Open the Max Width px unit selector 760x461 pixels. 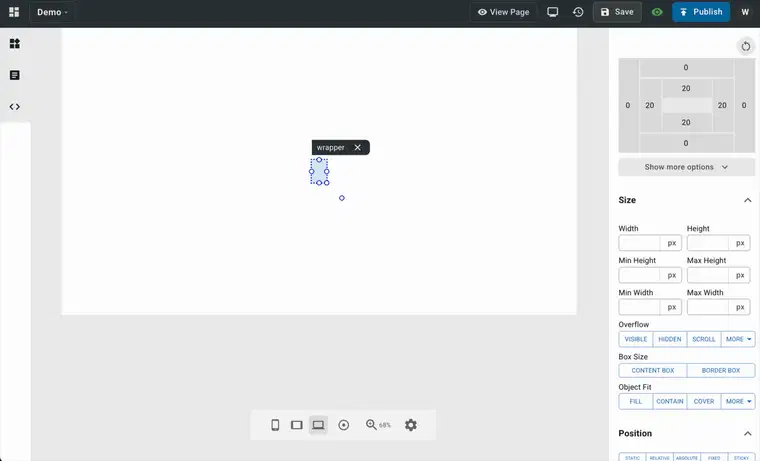tap(740, 307)
